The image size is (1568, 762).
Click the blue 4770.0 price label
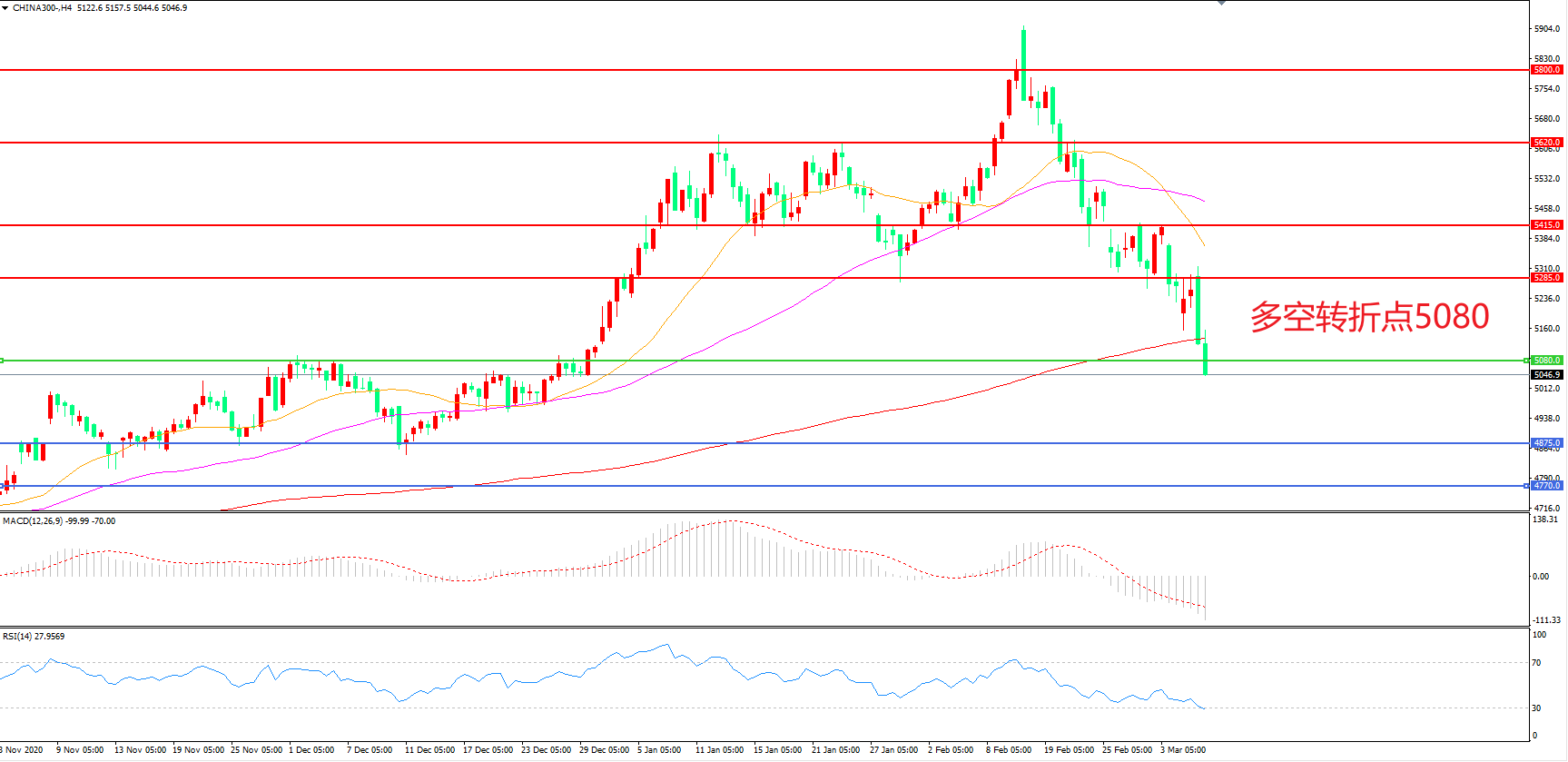[x=1546, y=486]
